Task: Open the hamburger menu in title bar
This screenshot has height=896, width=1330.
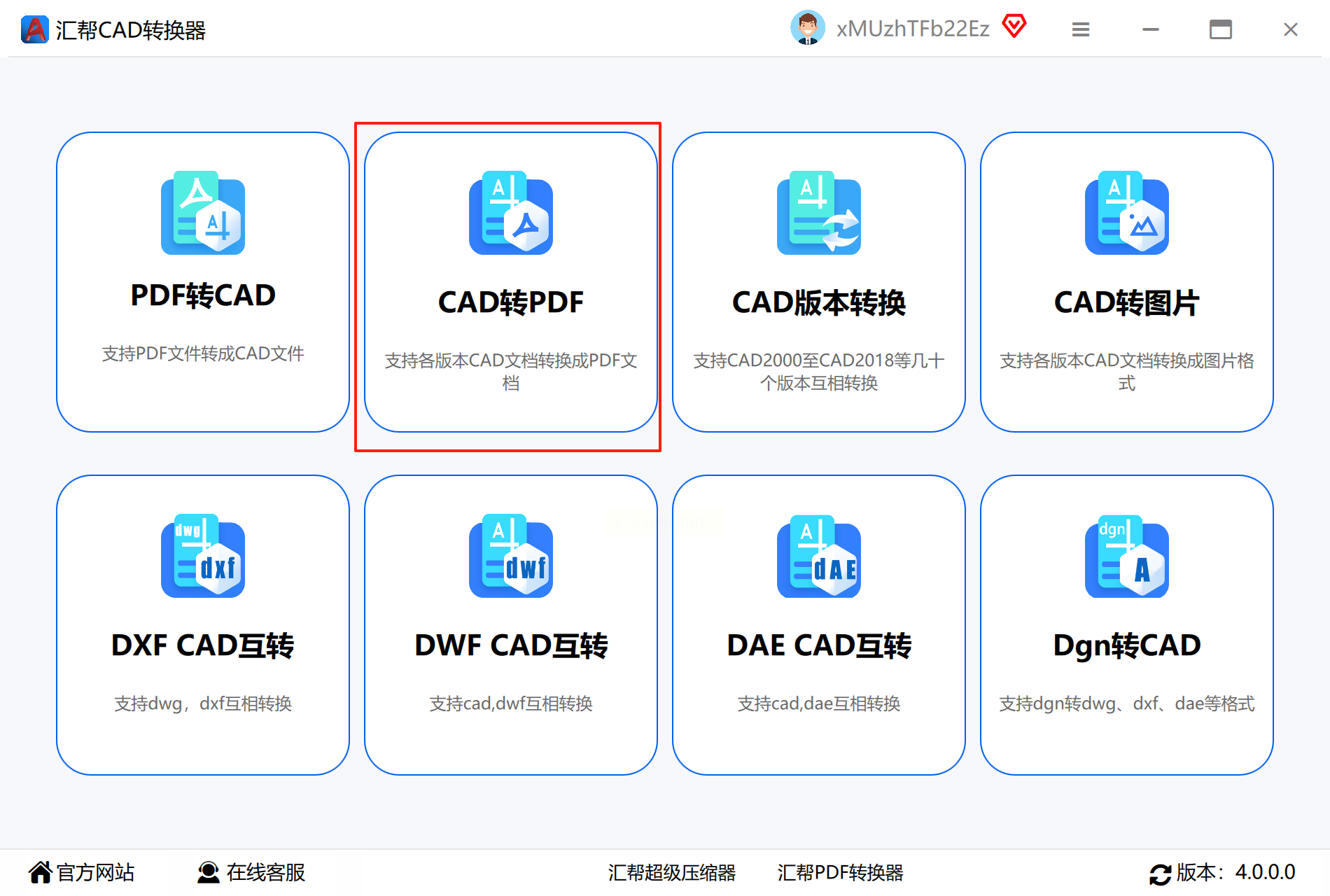Action: 1081,29
